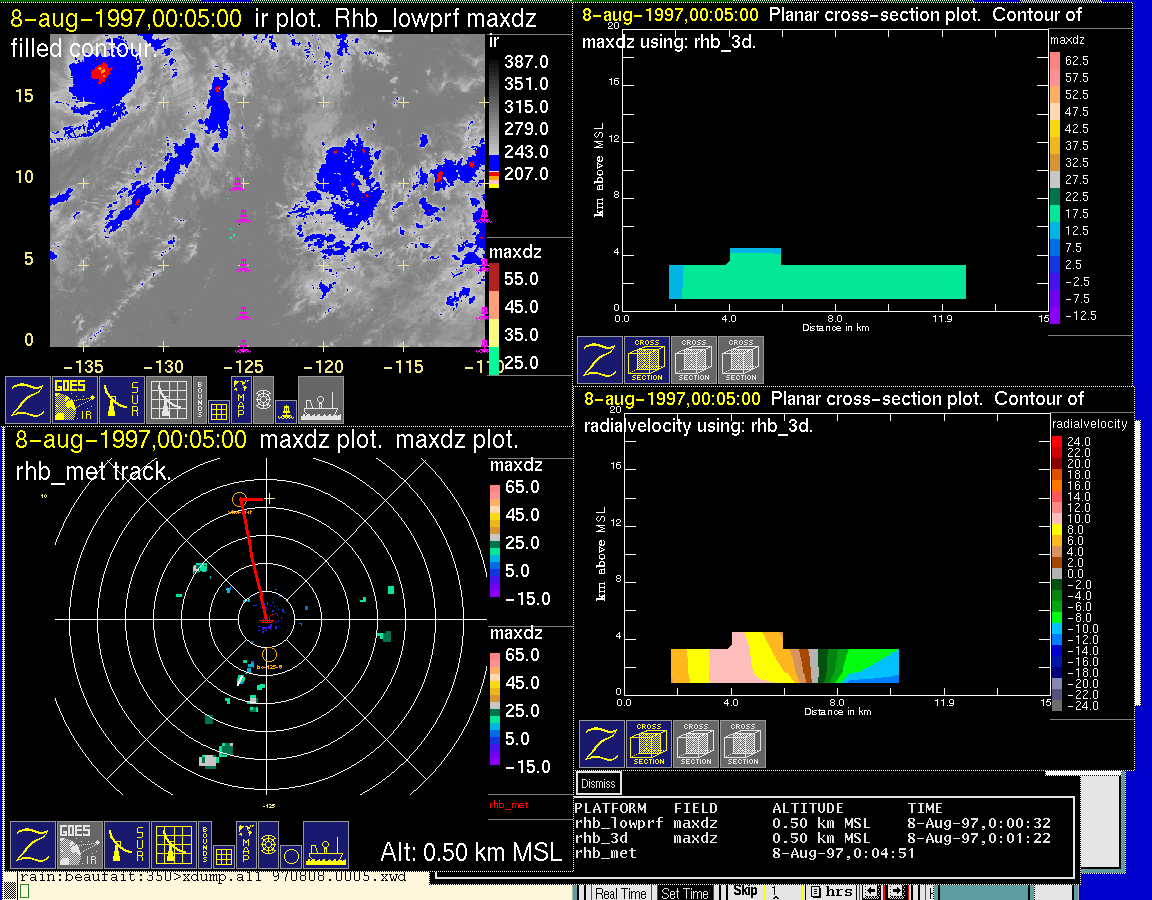Click the radialvelocity color scale bar
The width and height of the screenshot is (1152, 900).
click(x=1059, y=572)
